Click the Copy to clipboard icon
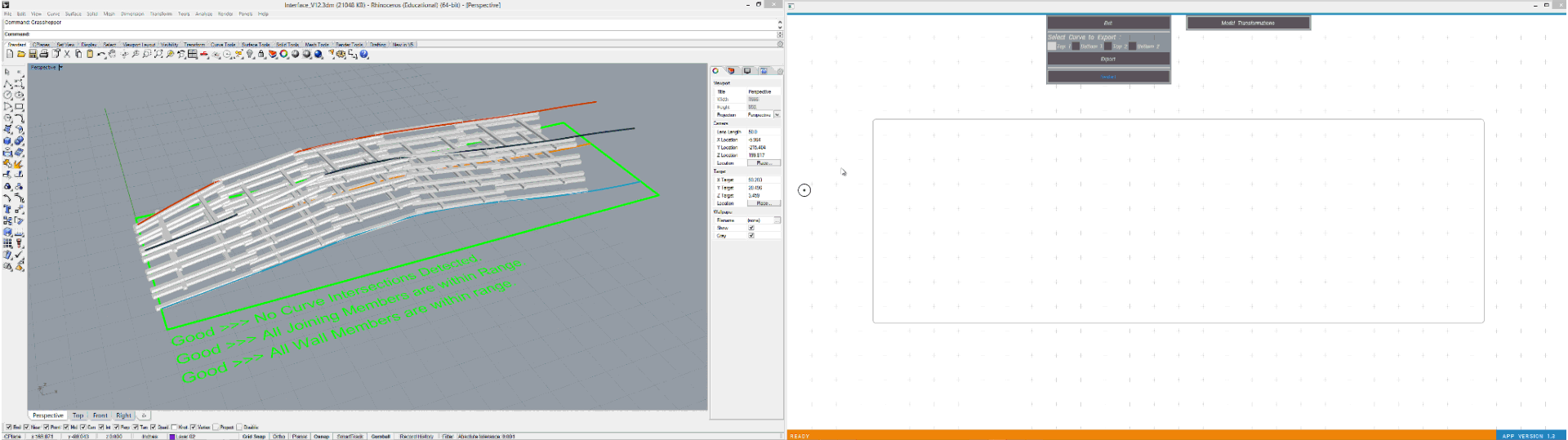This screenshot has width=1568, height=440. 78,54
